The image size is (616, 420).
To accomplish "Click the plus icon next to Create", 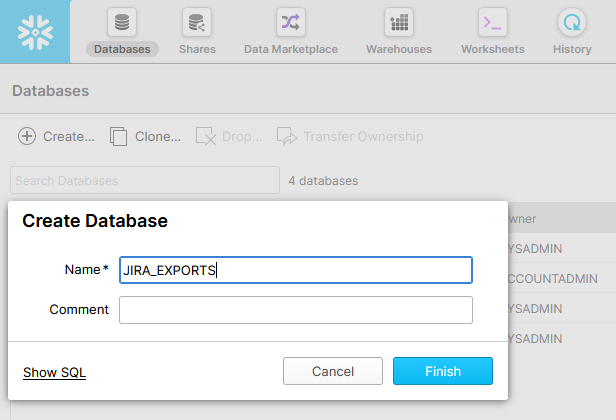I will pos(27,136).
